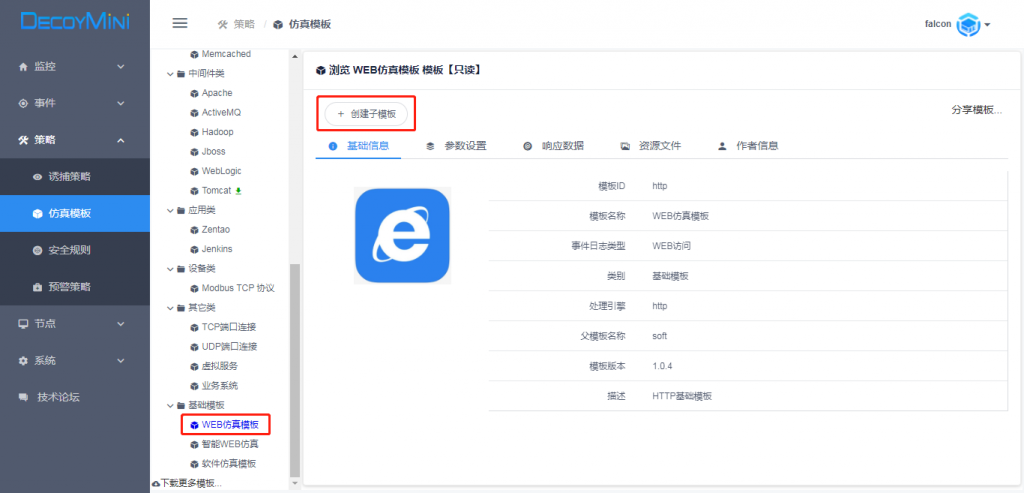This screenshot has width=1024, height=493.
Task: Click the falcon user avatar icon
Action: 968,25
